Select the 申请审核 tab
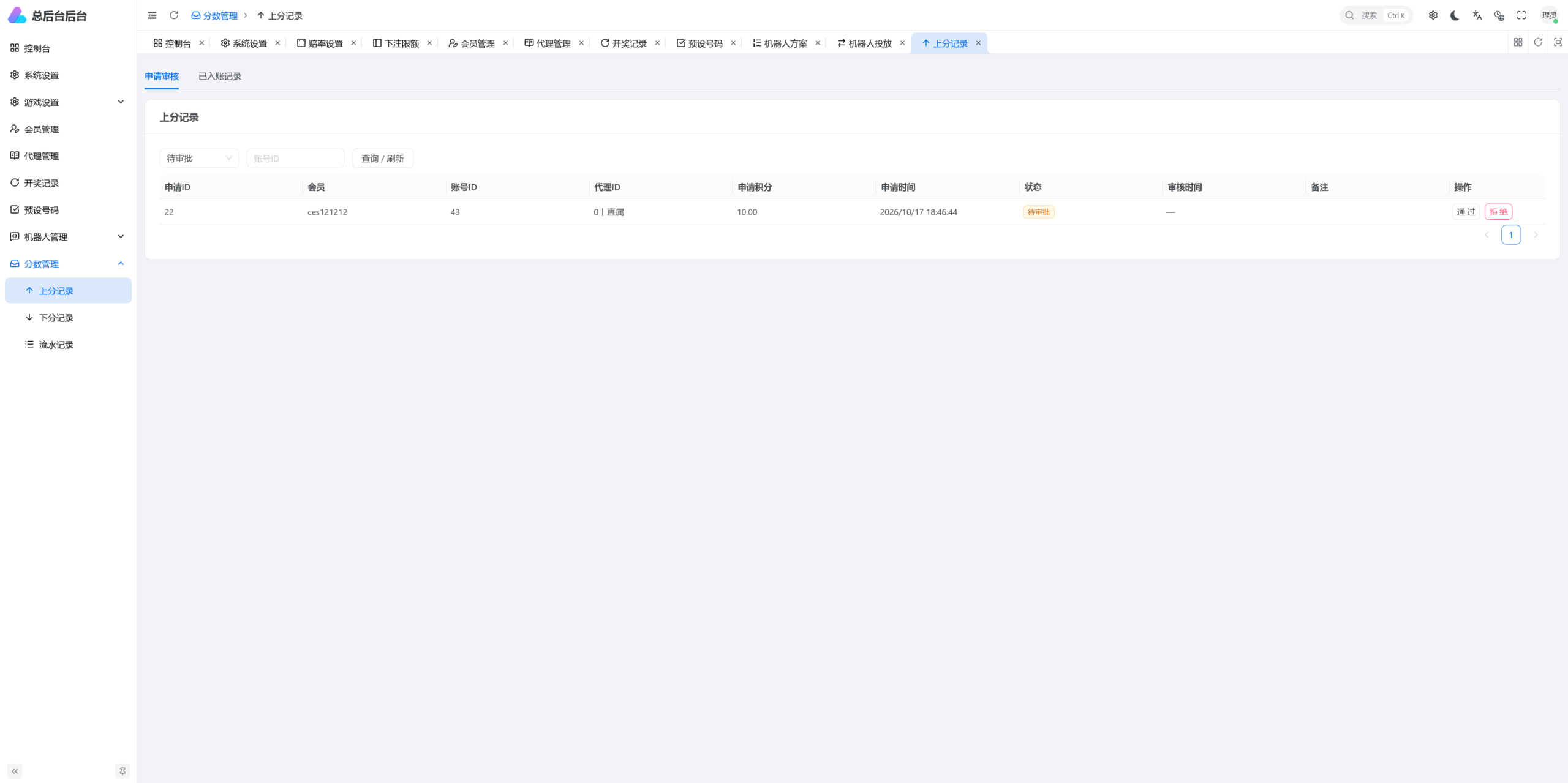Screen dimensions: 1568x783 [162, 77]
